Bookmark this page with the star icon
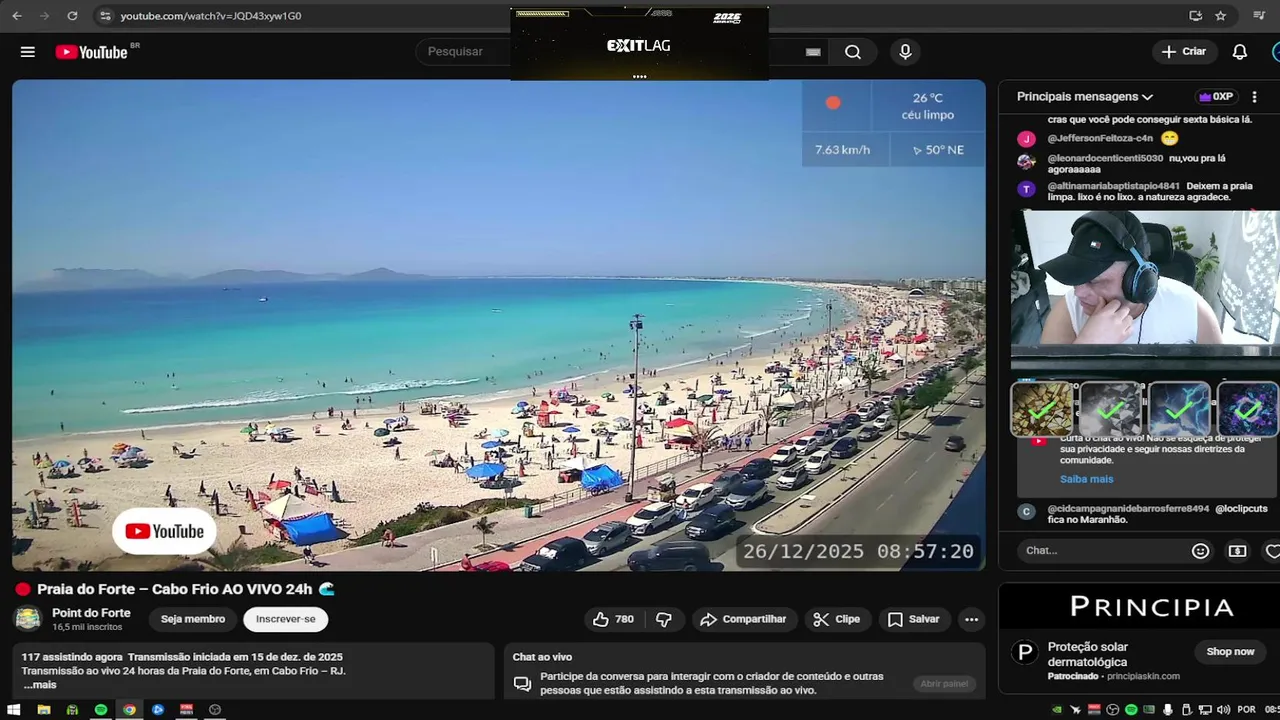 pyautogui.click(x=1221, y=16)
